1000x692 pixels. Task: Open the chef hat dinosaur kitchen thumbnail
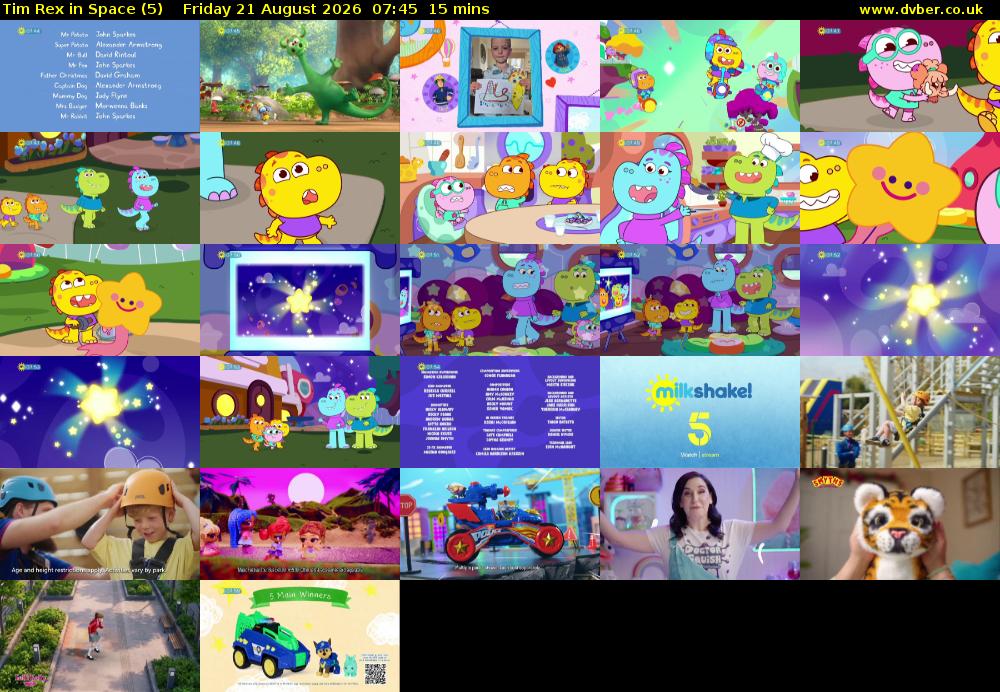click(700, 188)
